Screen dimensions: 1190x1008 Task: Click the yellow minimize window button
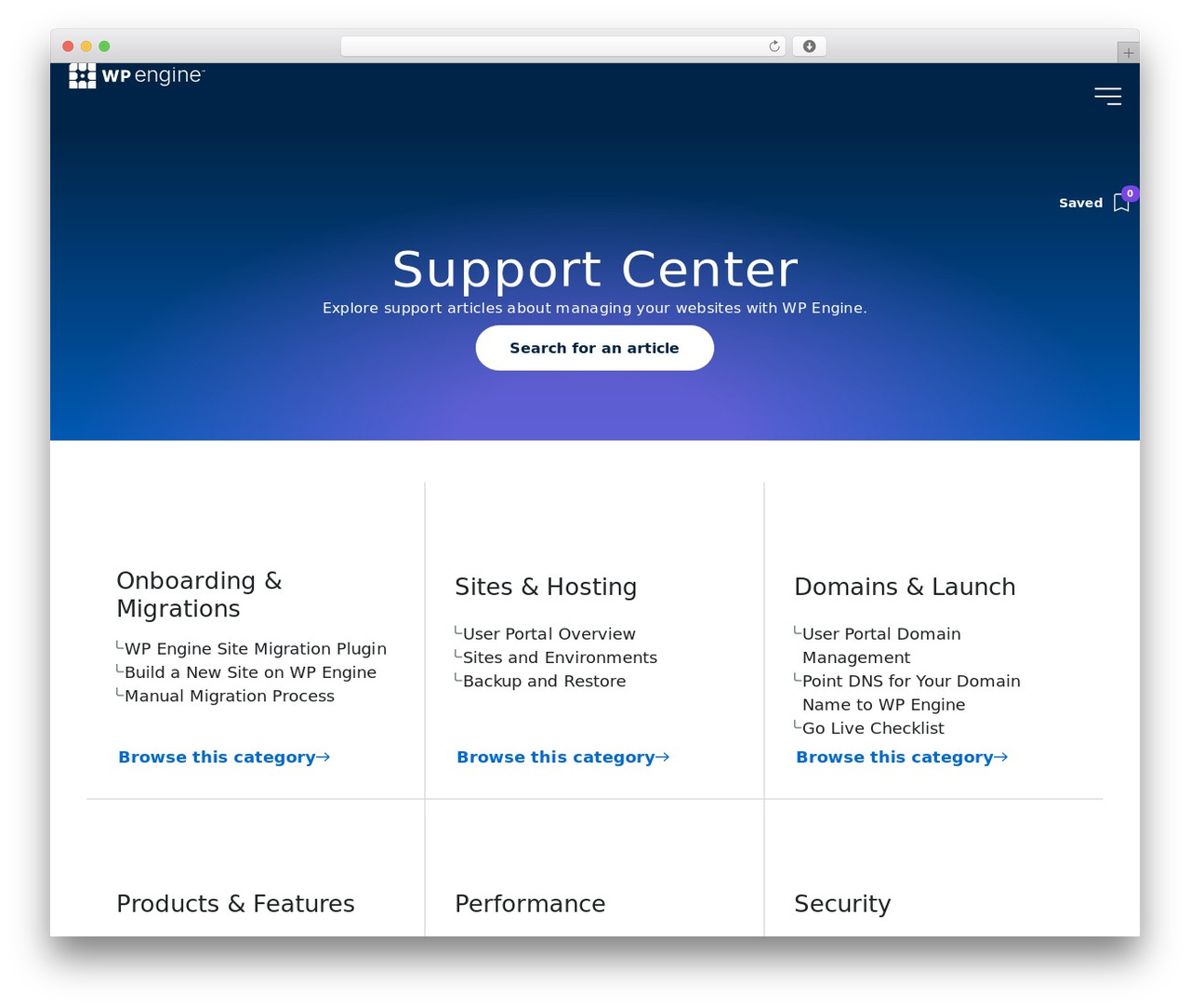click(86, 46)
